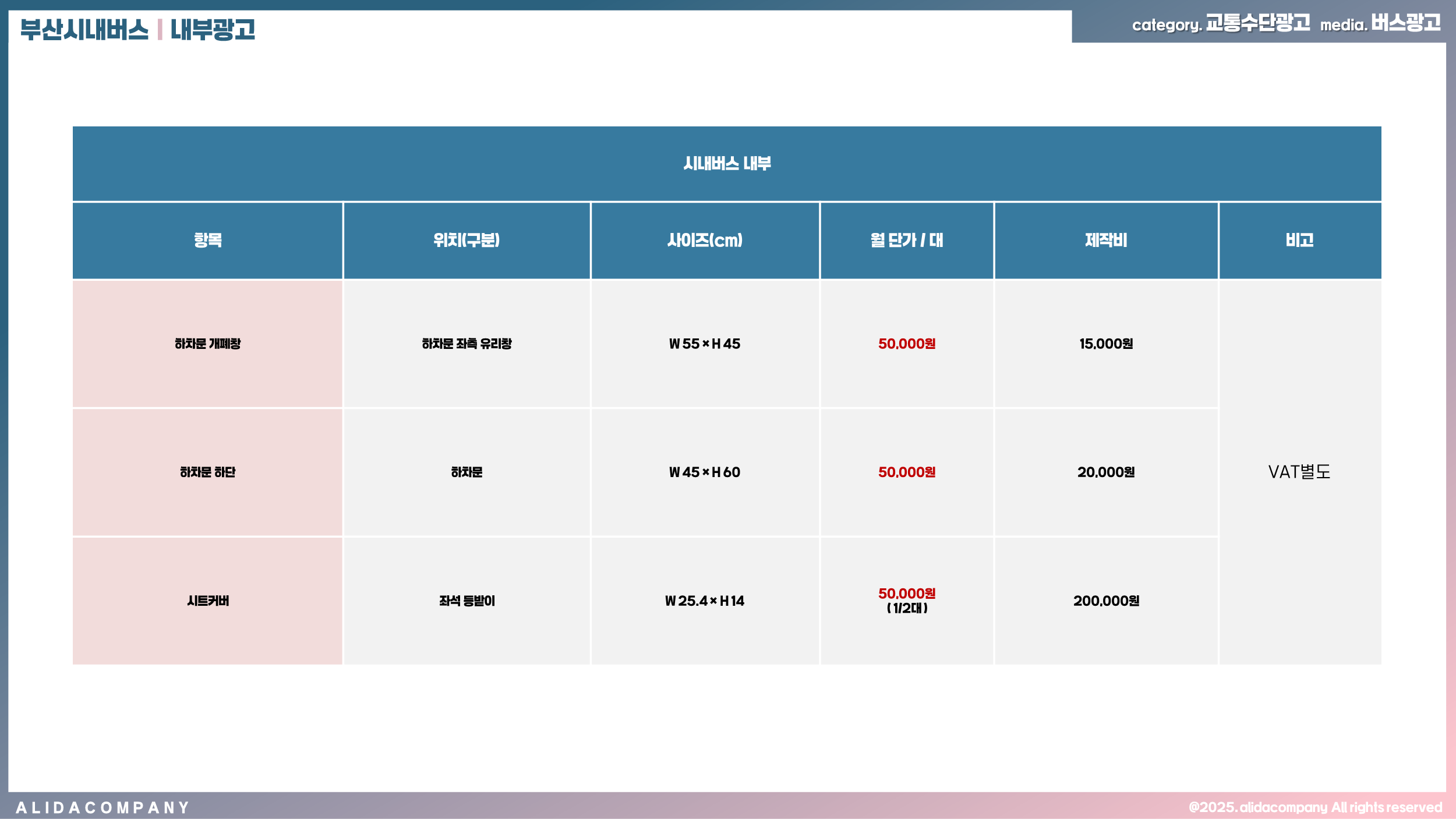Image resolution: width=1456 pixels, height=819 pixels.
Task: Click the 200,000원 production cost cell
Action: point(1106,601)
